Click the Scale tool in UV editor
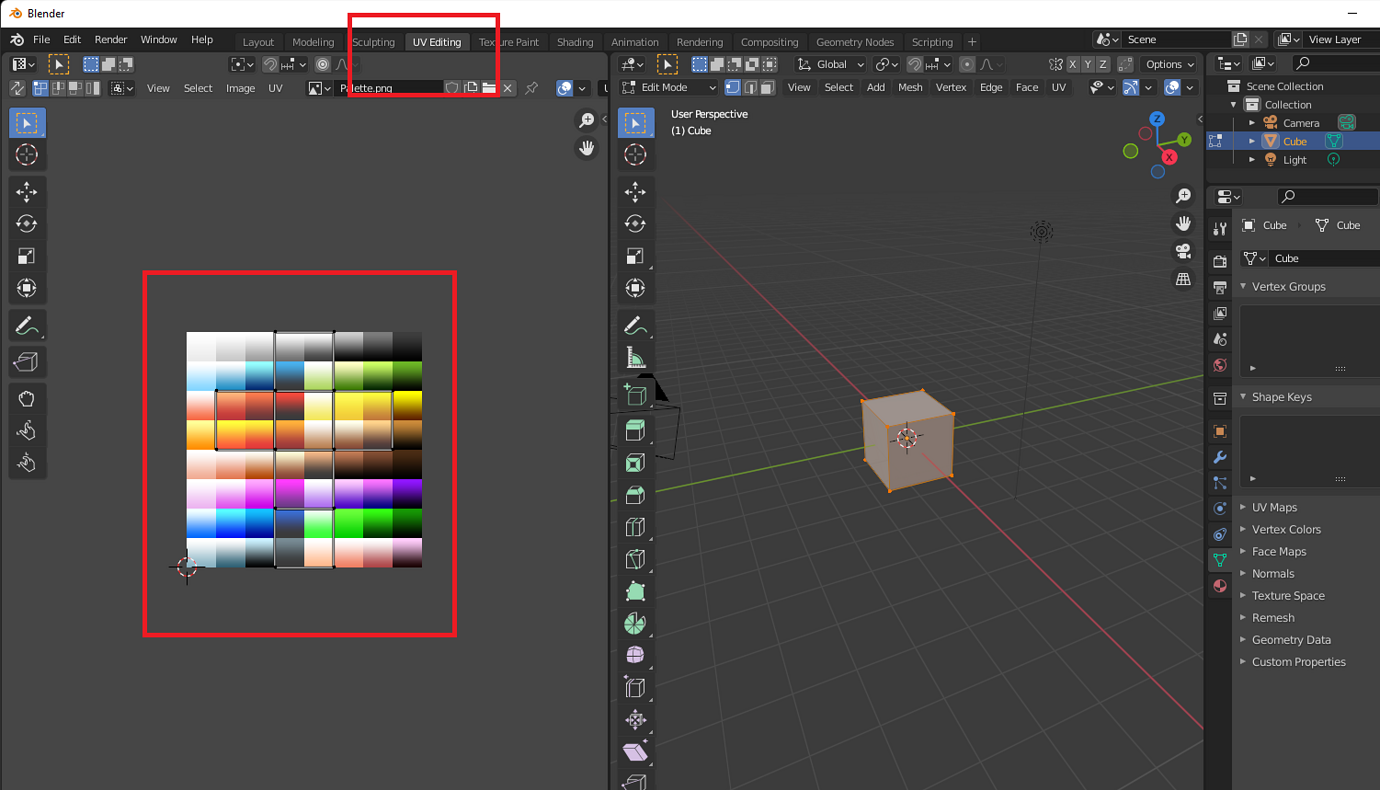The width and height of the screenshot is (1380, 790). (26, 256)
